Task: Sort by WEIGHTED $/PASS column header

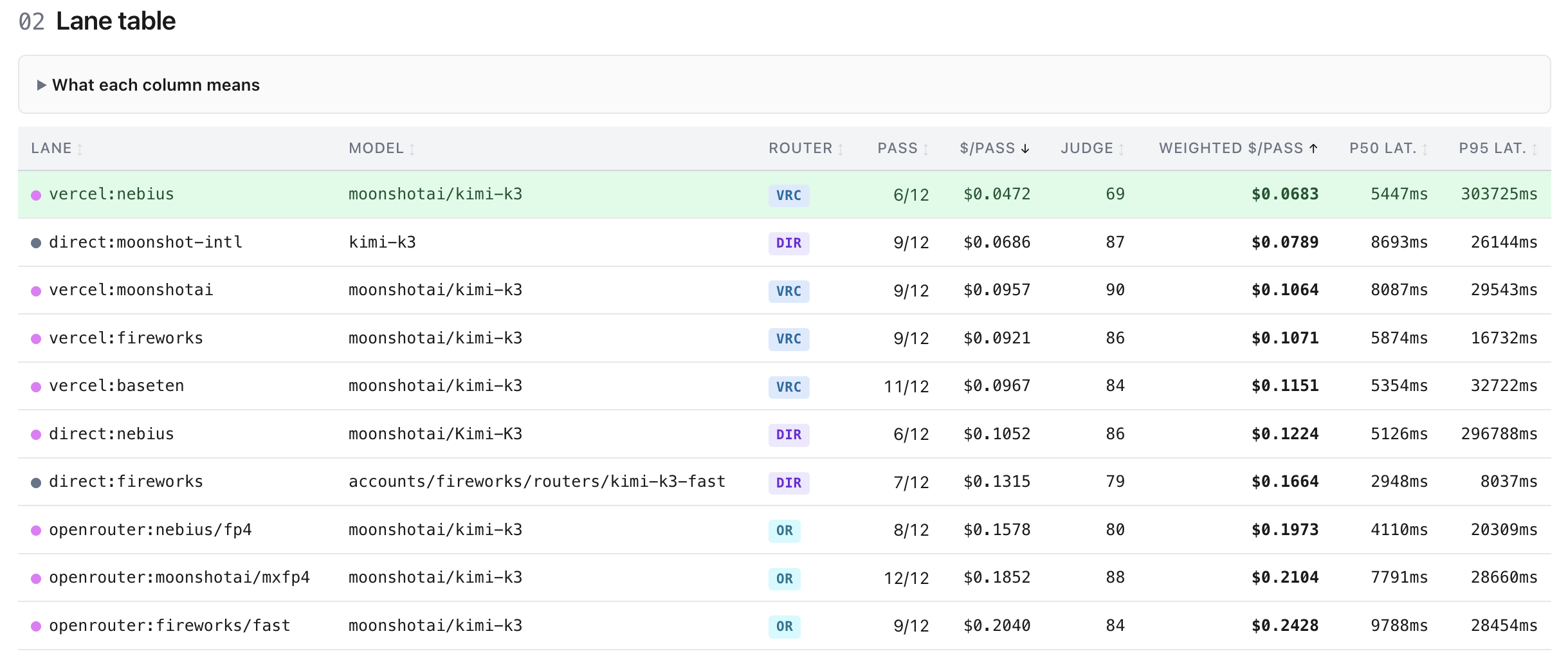Action: [1238, 149]
